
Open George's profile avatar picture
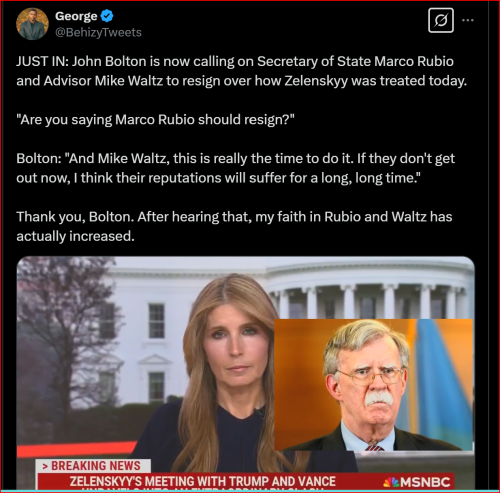(x=32, y=24)
